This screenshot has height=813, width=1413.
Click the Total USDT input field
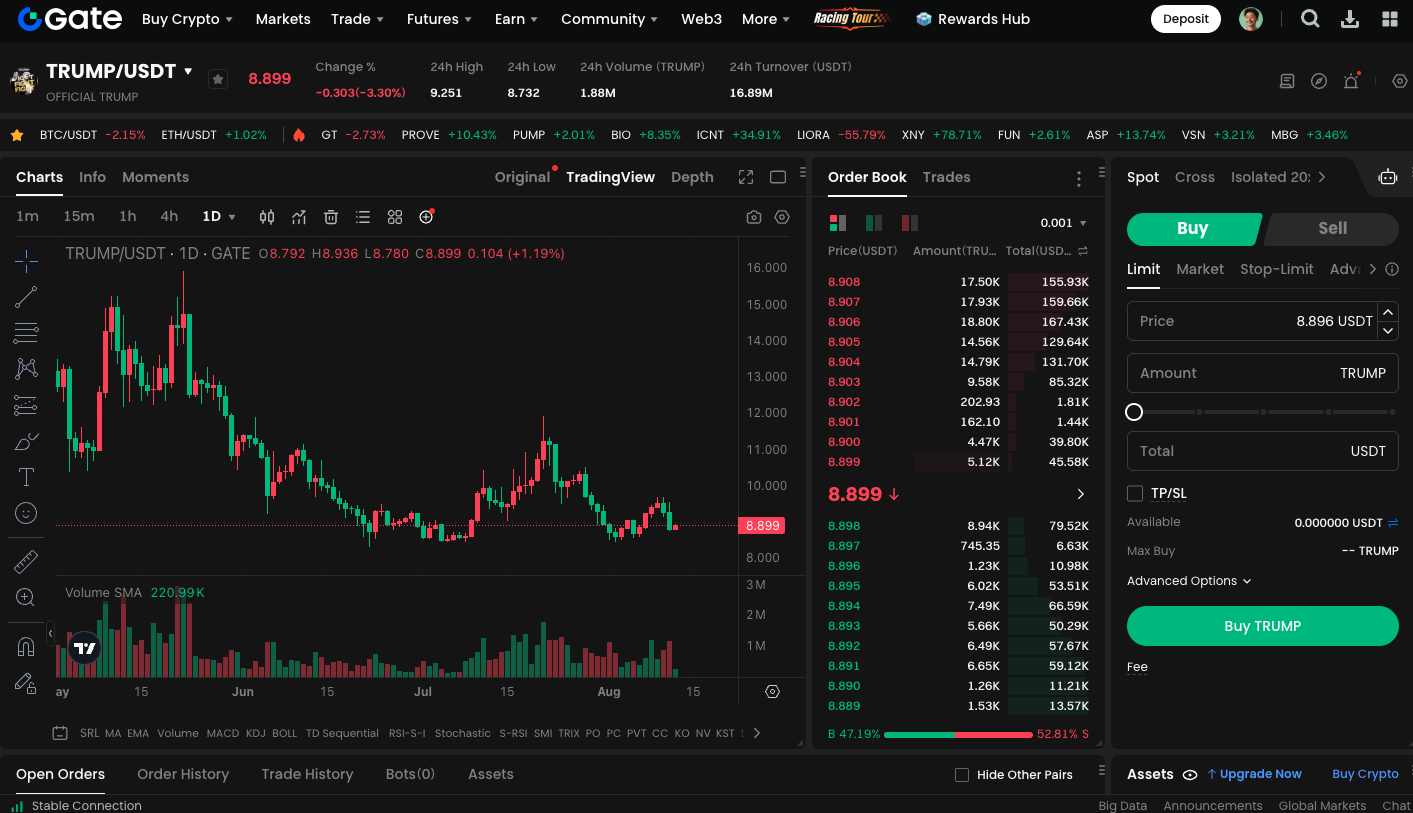click(1263, 451)
